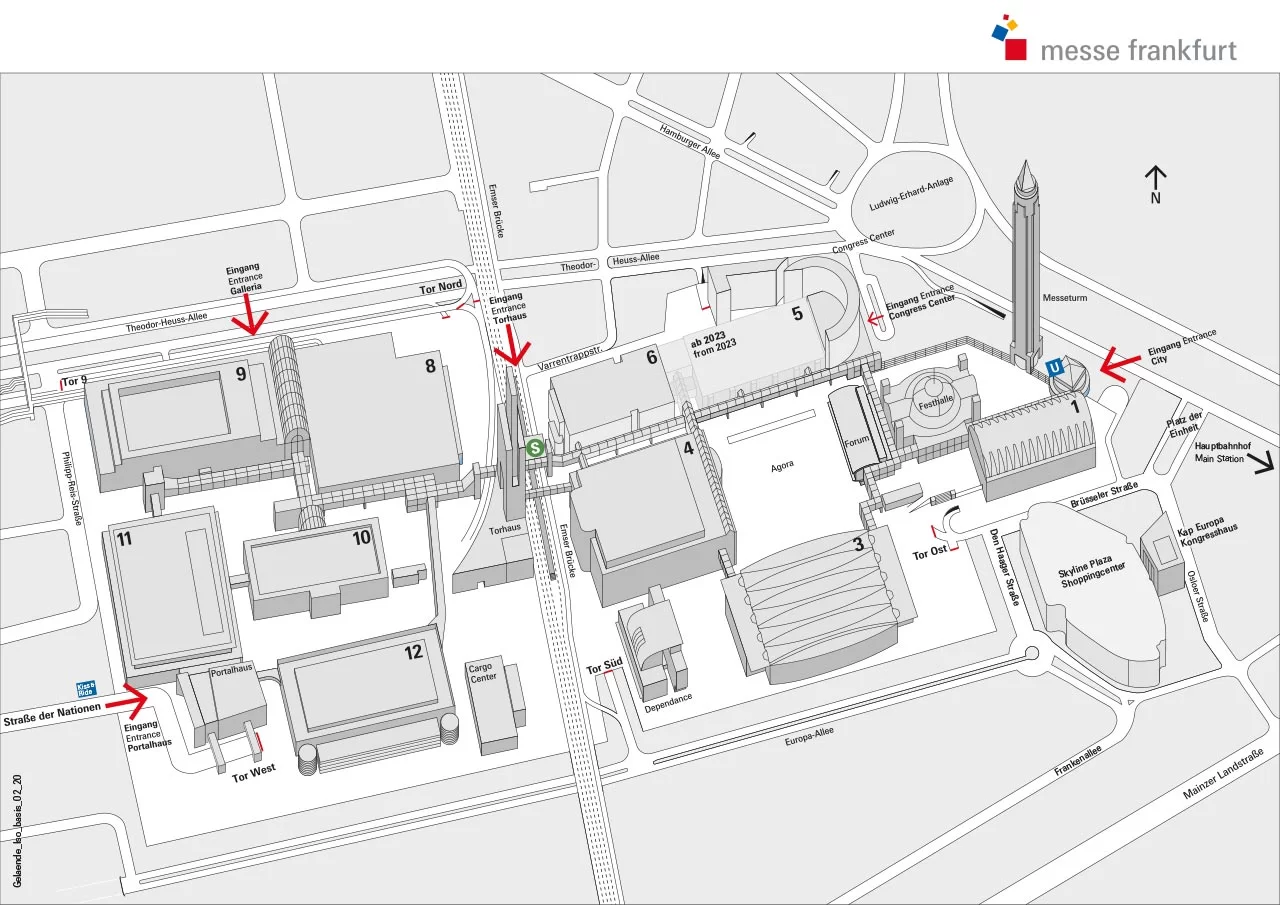Screen dimensions: 1280x905
Task: Click the Cargo Center building
Action: [x=496, y=706]
